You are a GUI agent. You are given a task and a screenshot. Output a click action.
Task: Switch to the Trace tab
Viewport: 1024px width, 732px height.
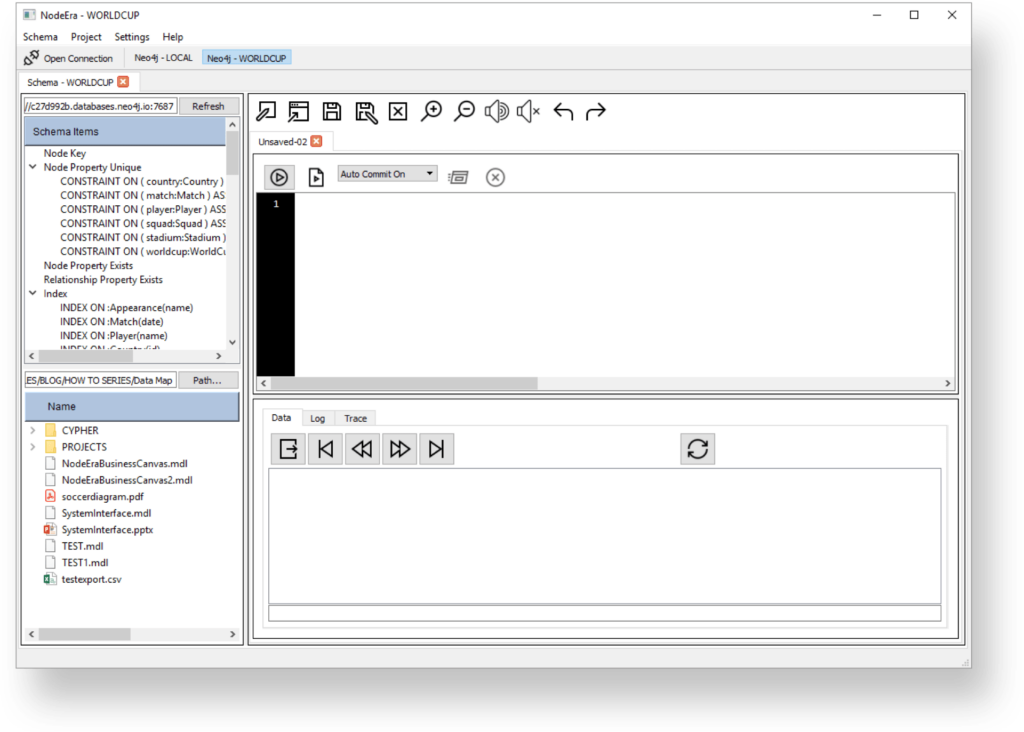tap(356, 419)
